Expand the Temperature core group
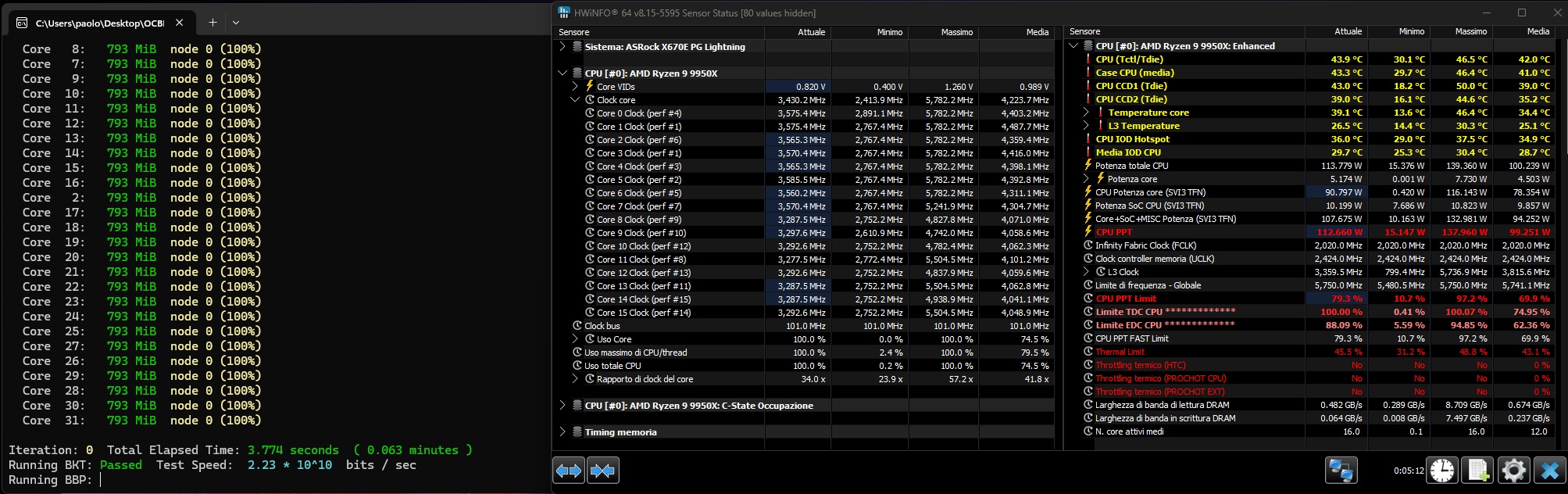Screen dimensions: 1568x494 point(1086,113)
